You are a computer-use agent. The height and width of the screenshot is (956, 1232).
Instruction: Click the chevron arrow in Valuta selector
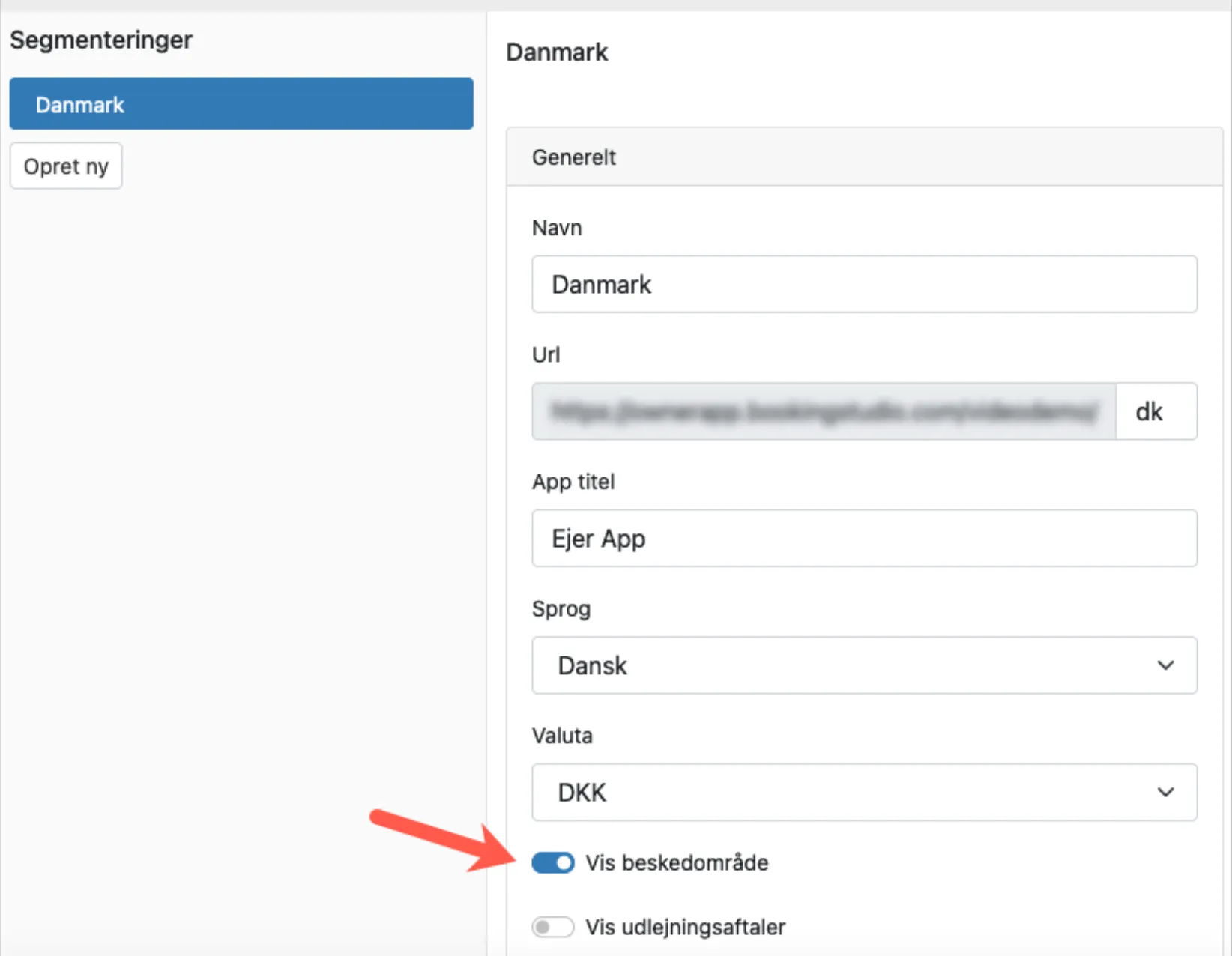(1165, 793)
